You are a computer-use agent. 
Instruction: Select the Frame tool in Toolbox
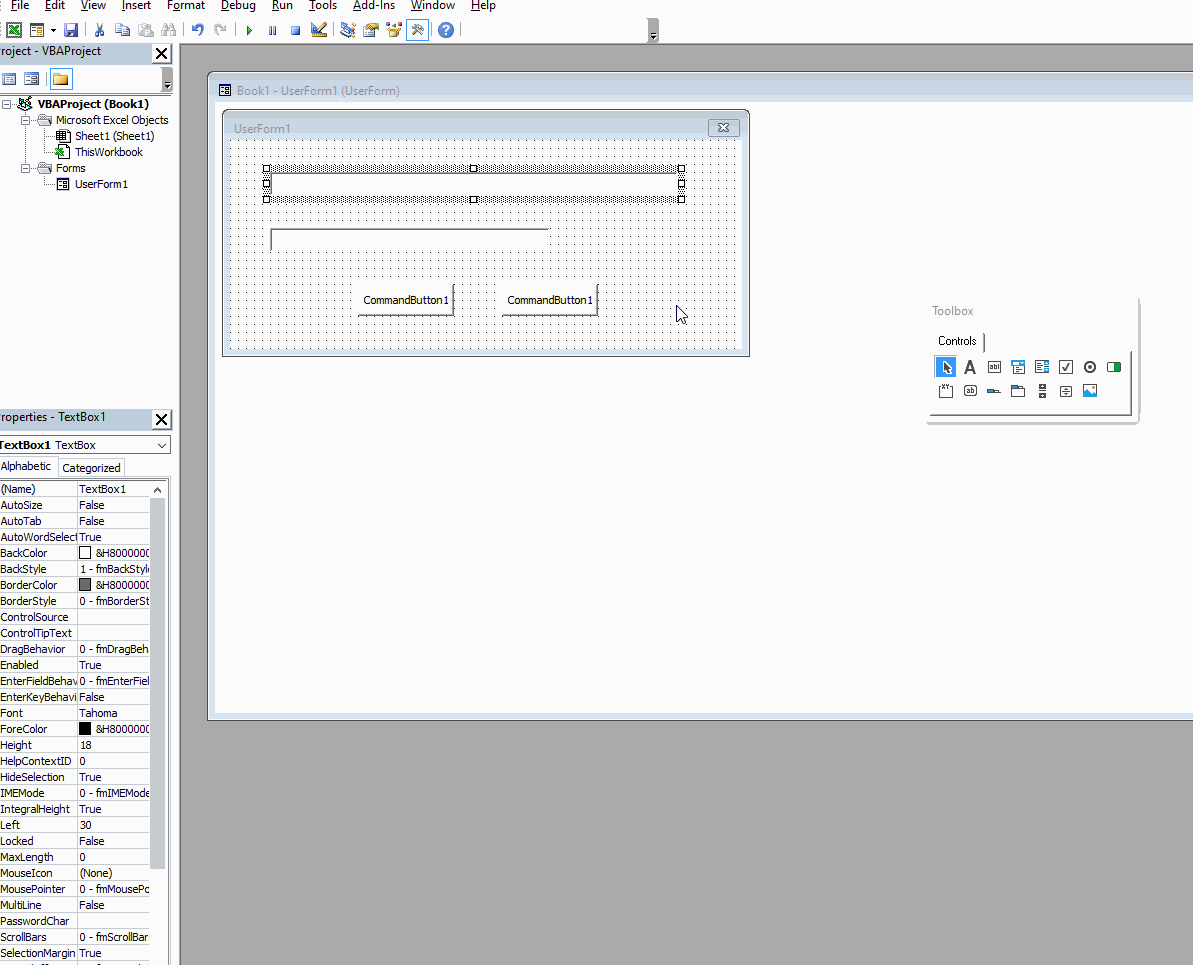point(945,391)
